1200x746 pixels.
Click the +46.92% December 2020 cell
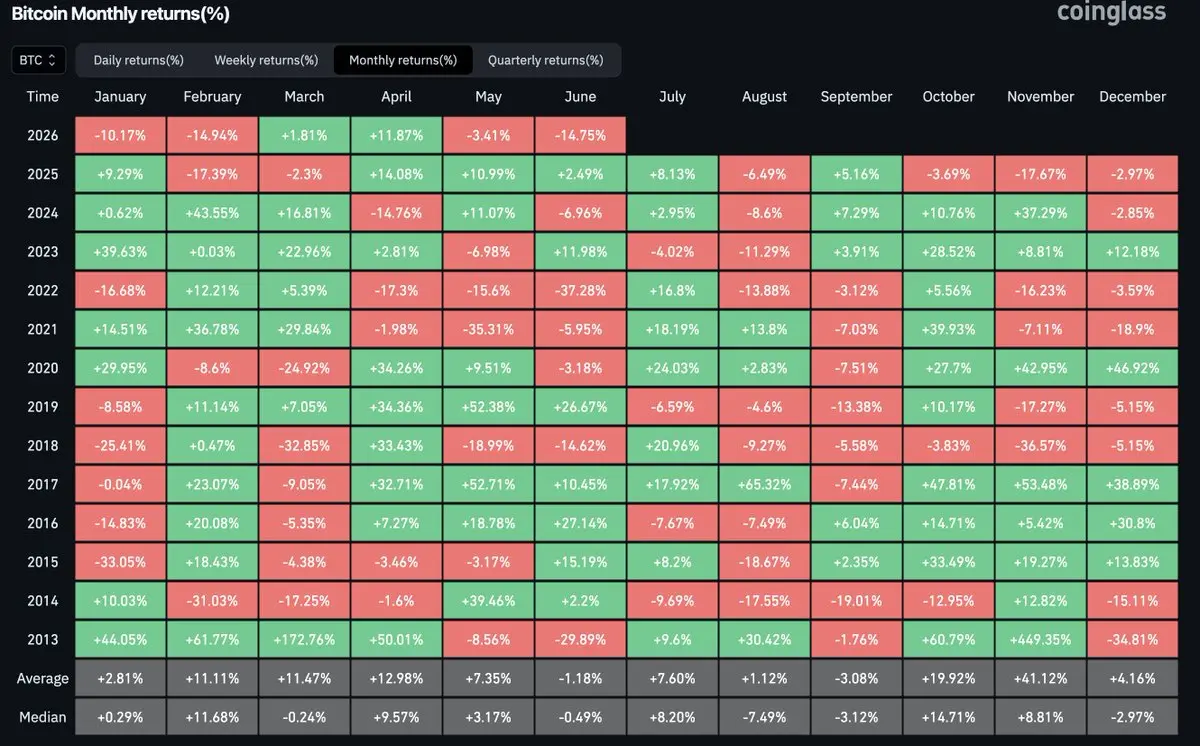pyautogui.click(x=1132, y=368)
